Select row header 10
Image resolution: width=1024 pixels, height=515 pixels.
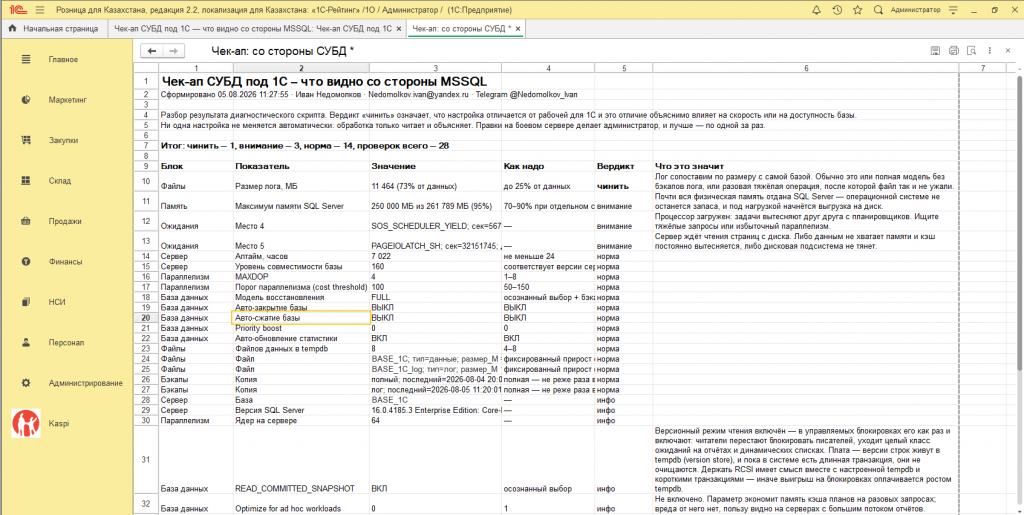(146, 181)
